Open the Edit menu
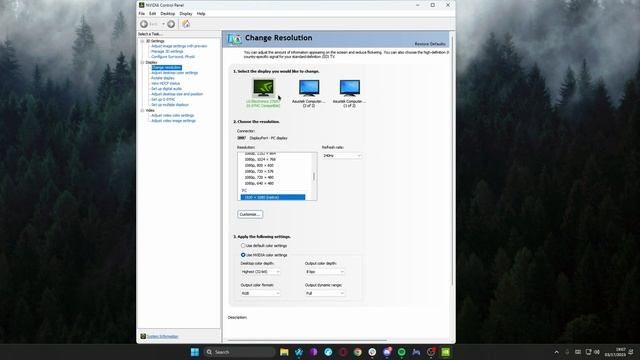 (152, 13)
